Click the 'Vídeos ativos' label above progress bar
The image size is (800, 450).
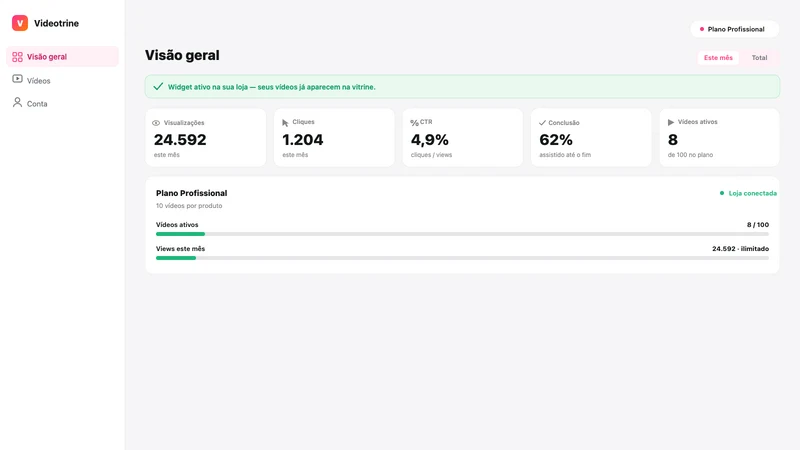(x=177, y=225)
